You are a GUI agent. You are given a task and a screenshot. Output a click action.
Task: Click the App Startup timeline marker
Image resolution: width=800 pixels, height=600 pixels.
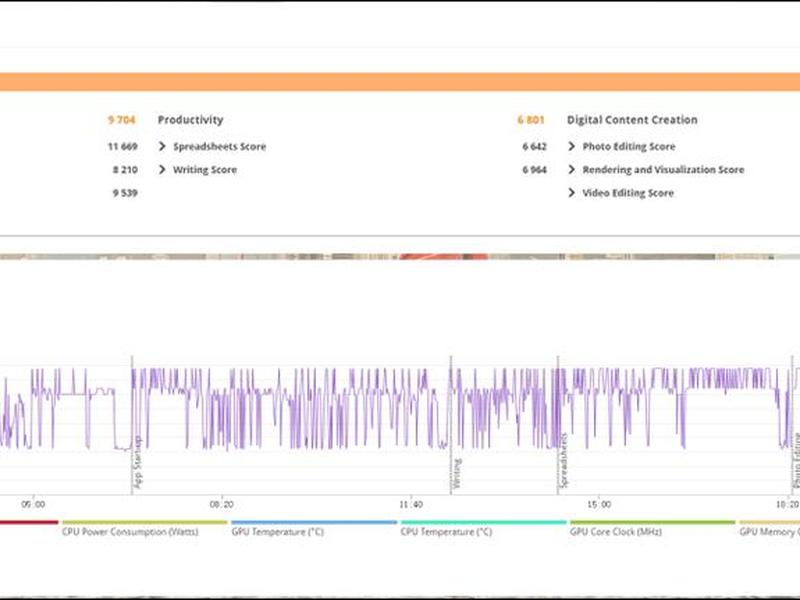[138, 462]
